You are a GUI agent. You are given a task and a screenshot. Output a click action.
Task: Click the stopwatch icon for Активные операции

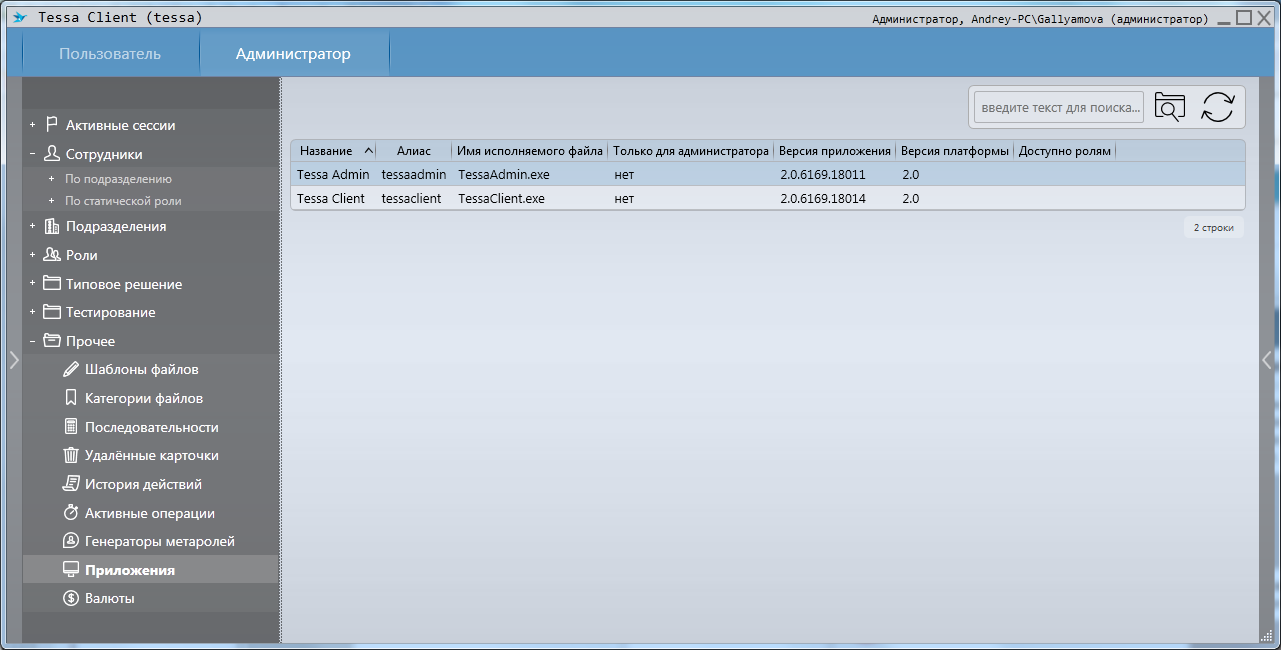point(71,513)
